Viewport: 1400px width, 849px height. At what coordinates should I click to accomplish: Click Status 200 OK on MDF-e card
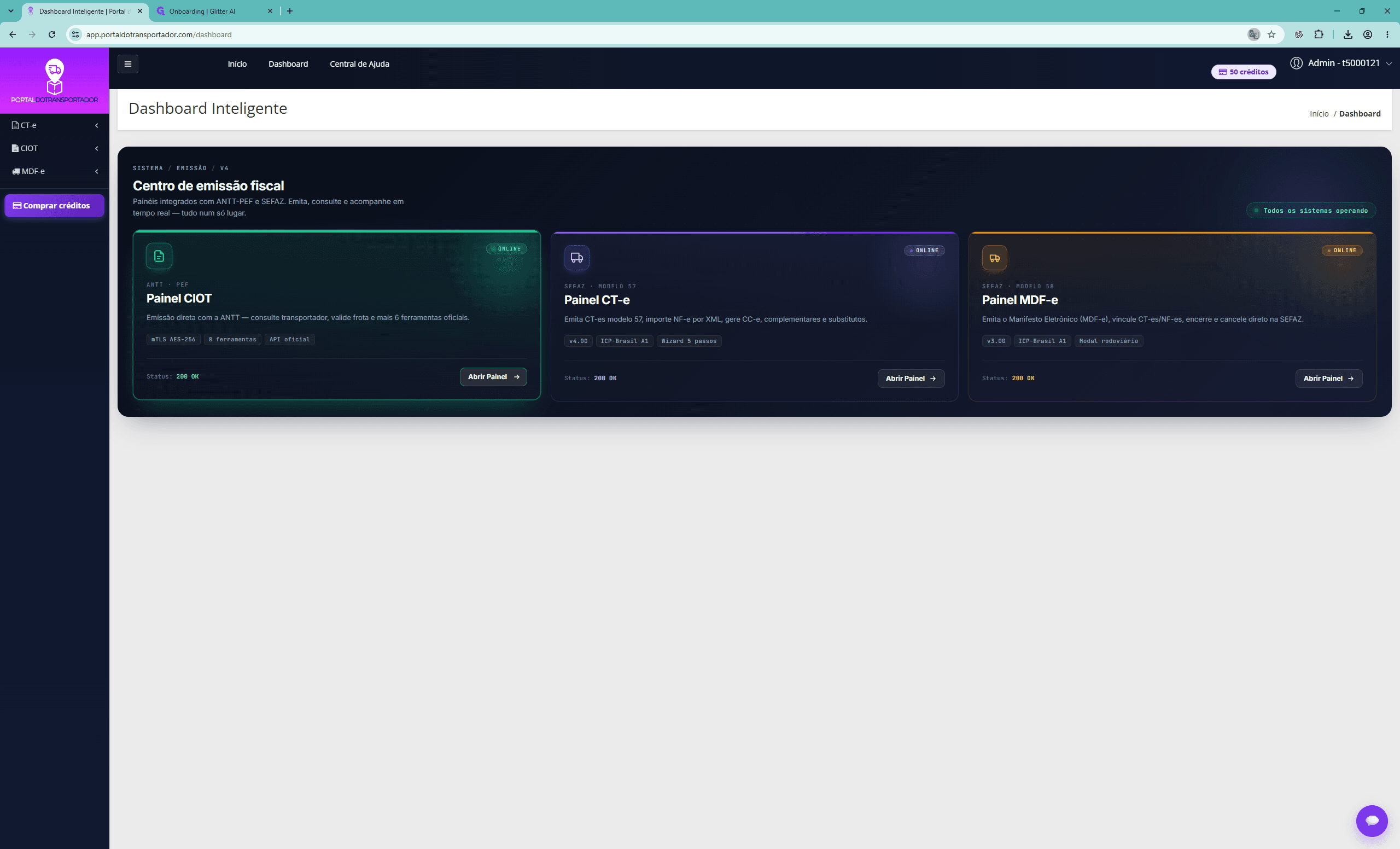1008,379
